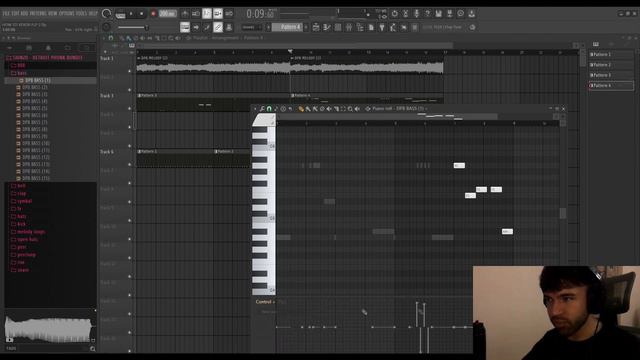Stop playback with the stop button
Viewport: 640px width, 360px height.
click(x=142, y=14)
